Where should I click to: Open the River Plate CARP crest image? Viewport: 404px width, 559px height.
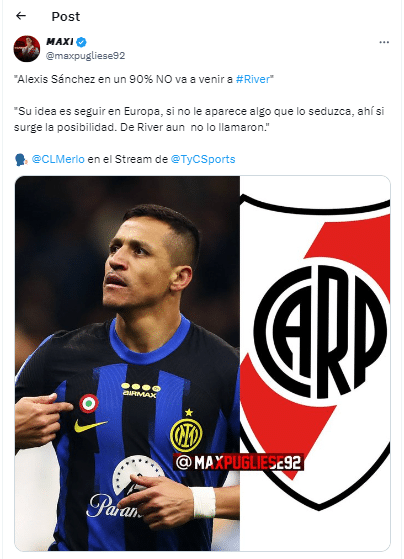click(x=315, y=363)
